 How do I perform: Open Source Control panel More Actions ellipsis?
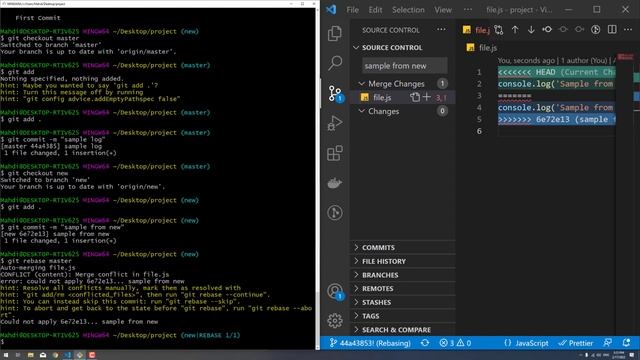click(x=441, y=30)
